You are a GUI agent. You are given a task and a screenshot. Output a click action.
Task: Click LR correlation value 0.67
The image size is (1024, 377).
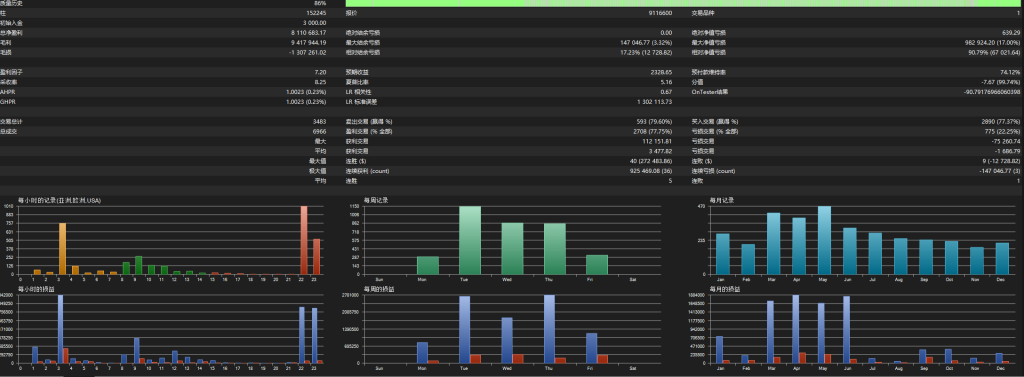[666, 91]
